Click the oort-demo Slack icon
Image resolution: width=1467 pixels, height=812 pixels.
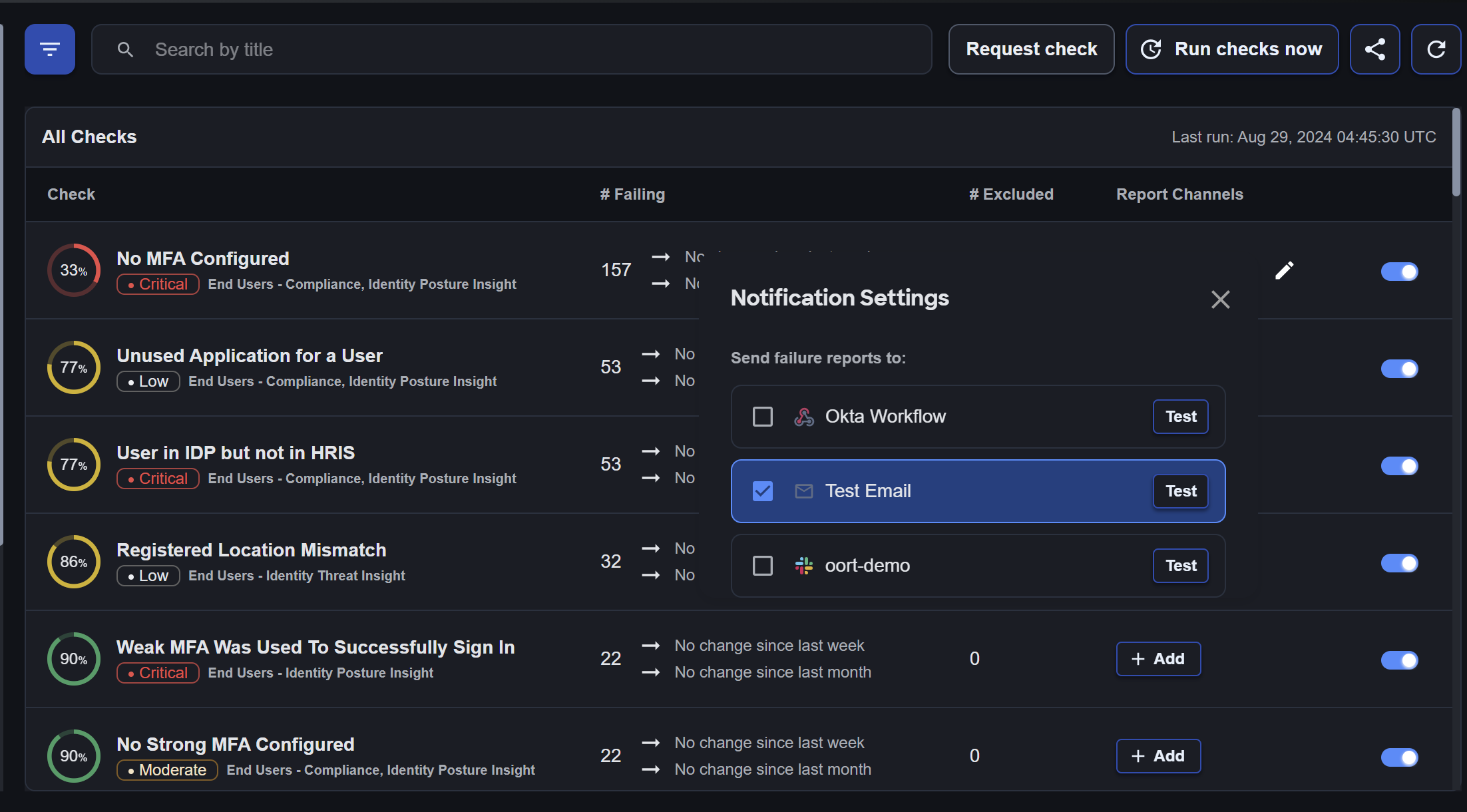point(803,566)
